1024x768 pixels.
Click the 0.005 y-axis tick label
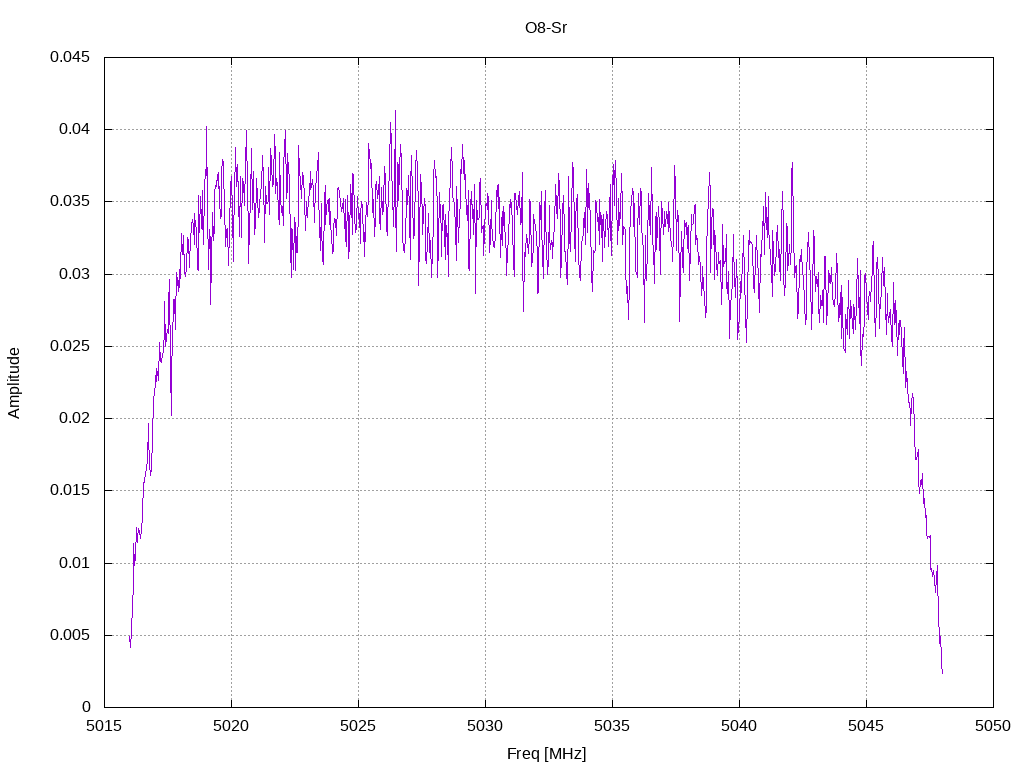70,635
